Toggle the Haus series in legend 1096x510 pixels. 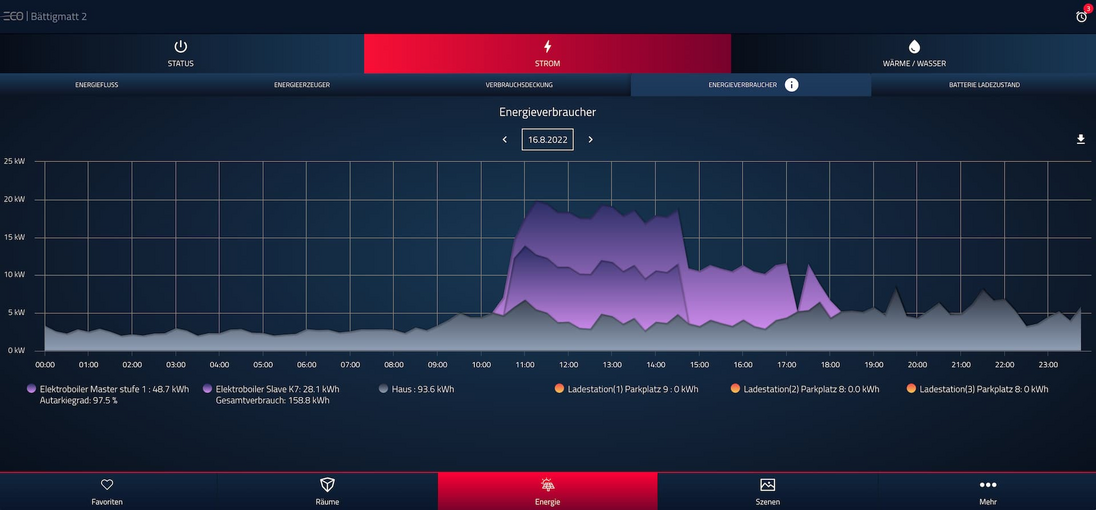pos(384,389)
